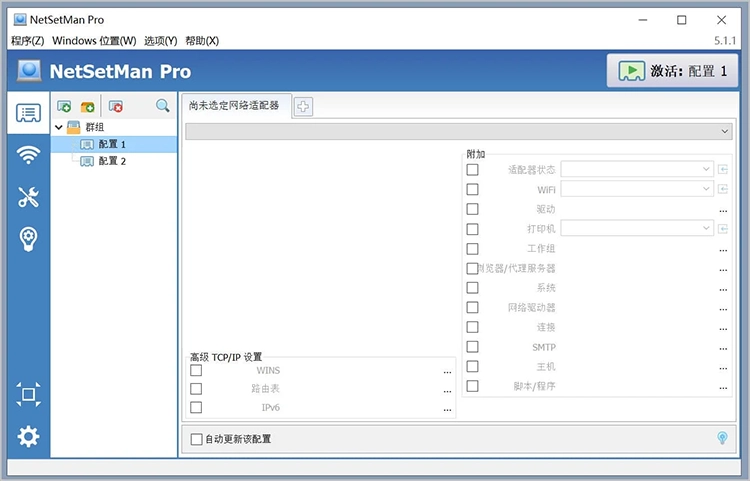Screen dimensions: 750x481
Task: Open the 选项(Y) menu
Action: [x=161, y=41]
